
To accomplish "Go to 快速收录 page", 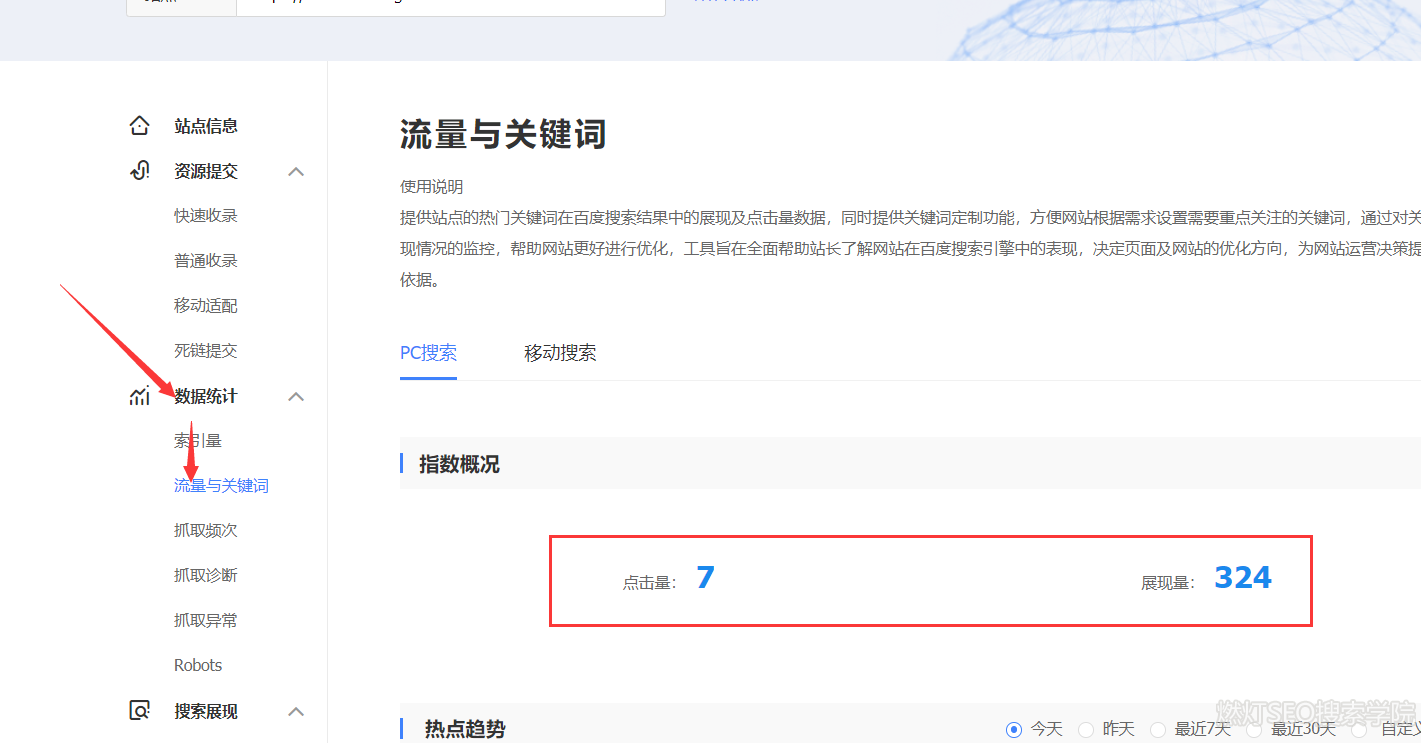I will (x=206, y=216).
